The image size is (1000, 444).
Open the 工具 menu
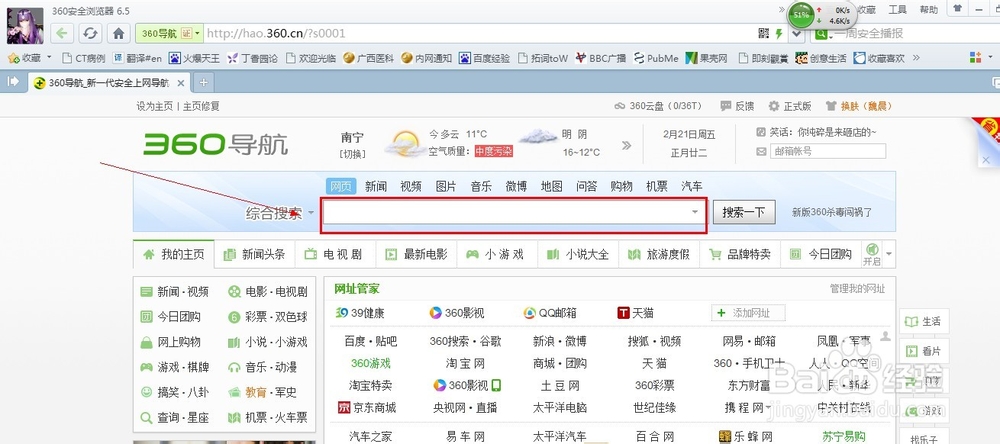(x=897, y=9)
